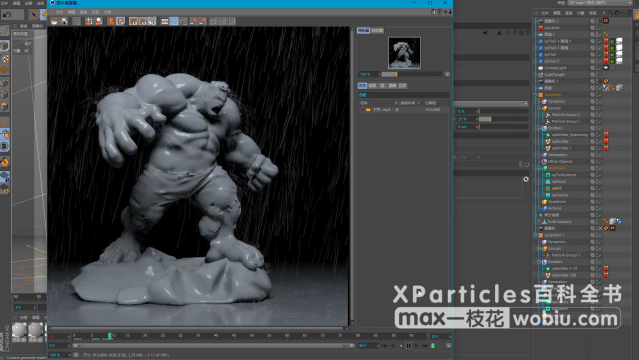Click the navigator render preview thumbnail
Image resolution: width=639 pixels, height=360 pixels.
point(404,53)
